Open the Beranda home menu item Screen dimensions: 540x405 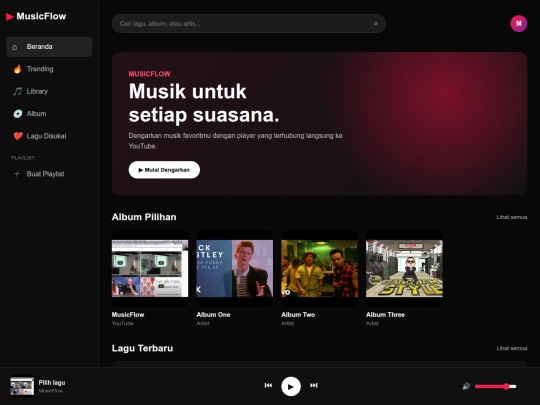pyautogui.click(x=49, y=47)
